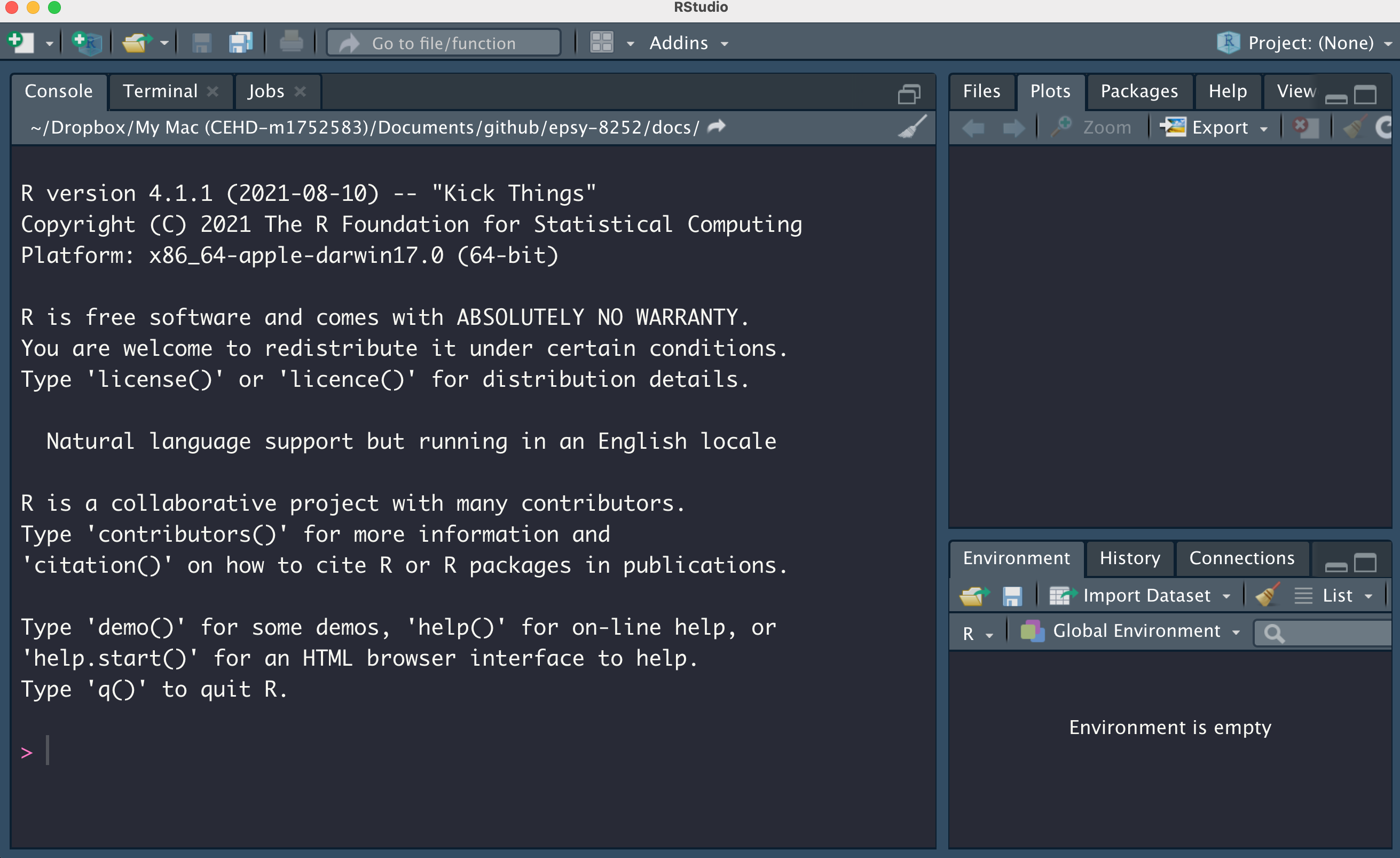Switch to the Packages tab
Viewport: 1400px width, 858px height.
[x=1139, y=91]
